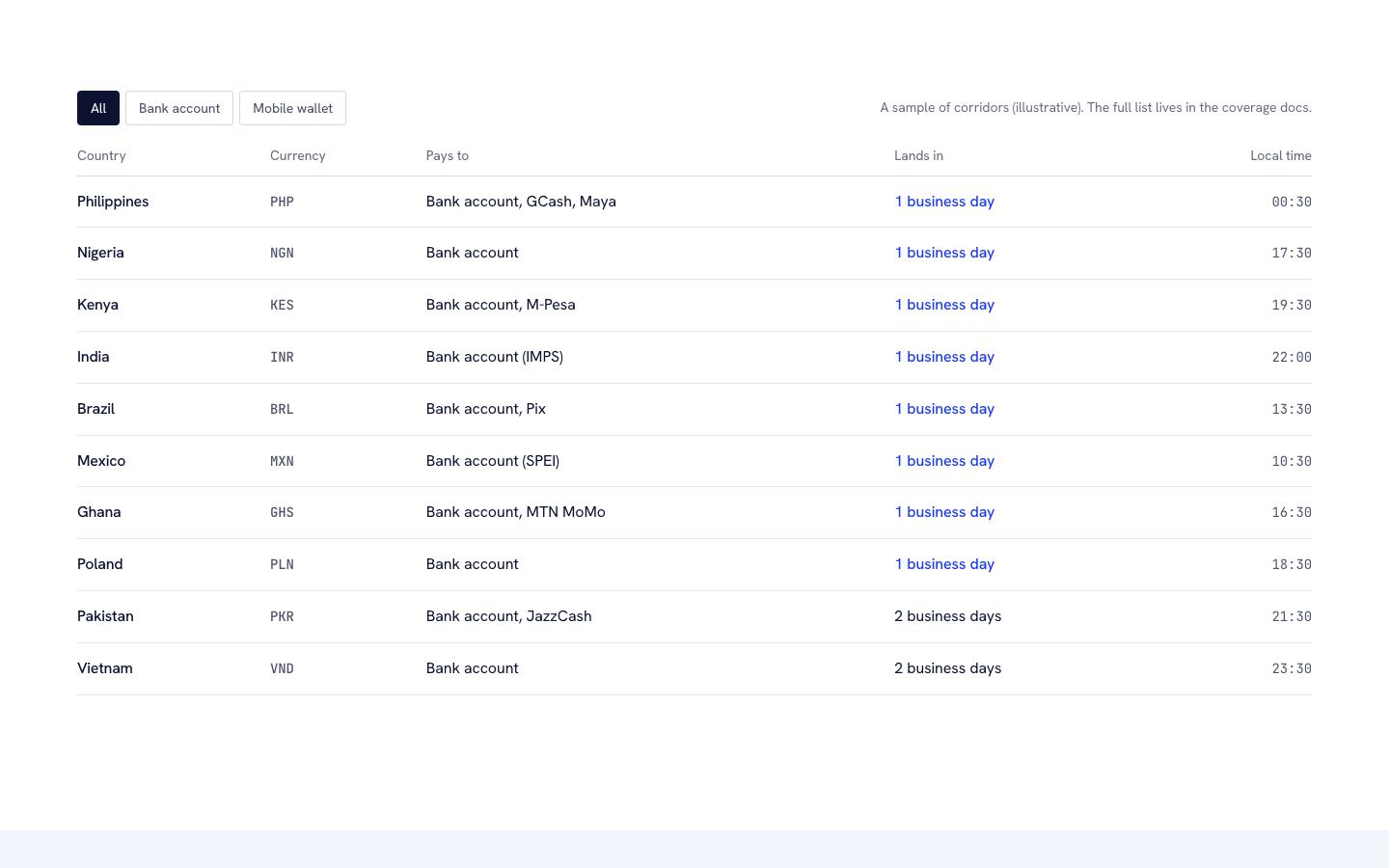This screenshot has height=868, width=1389.
Task: Select the Nigeria country cell
Action: pyautogui.click(x=100, y=253)
